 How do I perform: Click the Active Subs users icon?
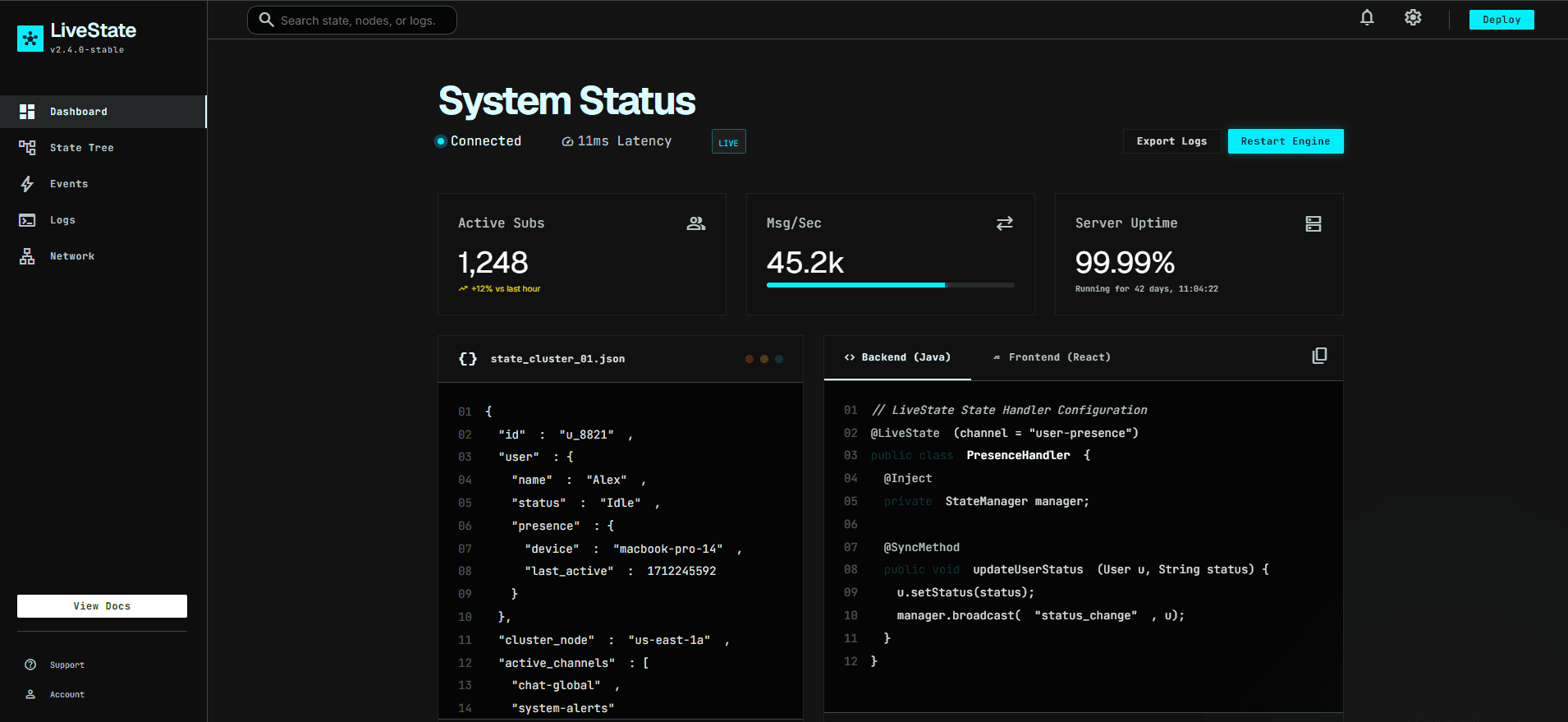tap(696, 223)
